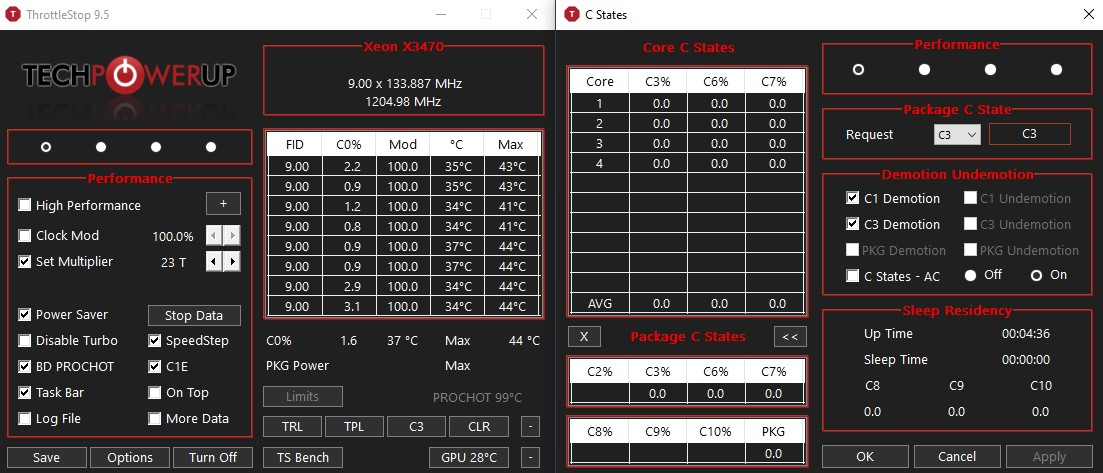Image resolution: width=1103 pixels, height=473 pixels.
Task: Toggle the BD PROCHOT checkbox
Action: pos(25,367)
